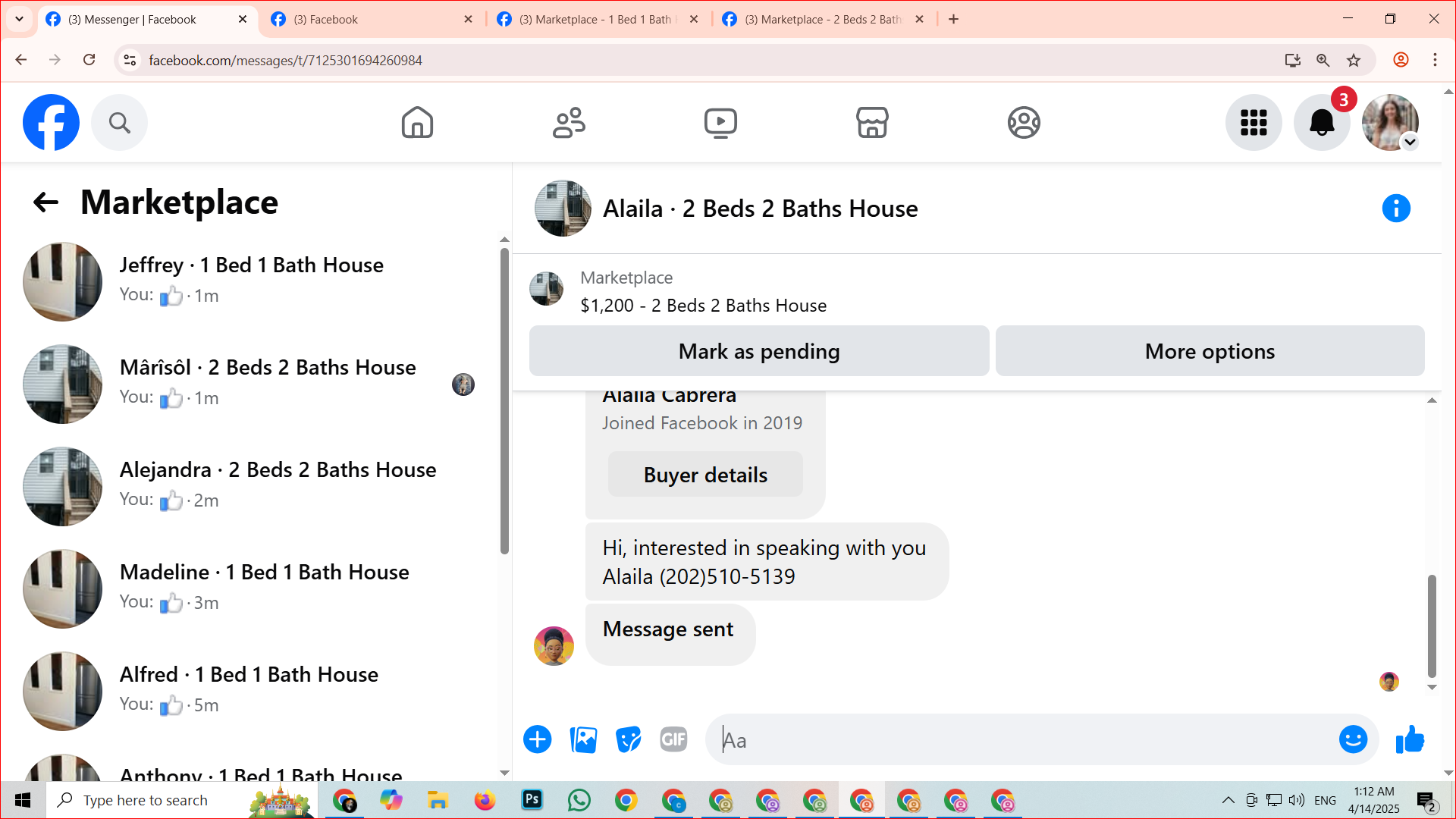Screen dimensions: 1456x819
Task: Open the Friends icon in top navigation
Action: [569, 122]
